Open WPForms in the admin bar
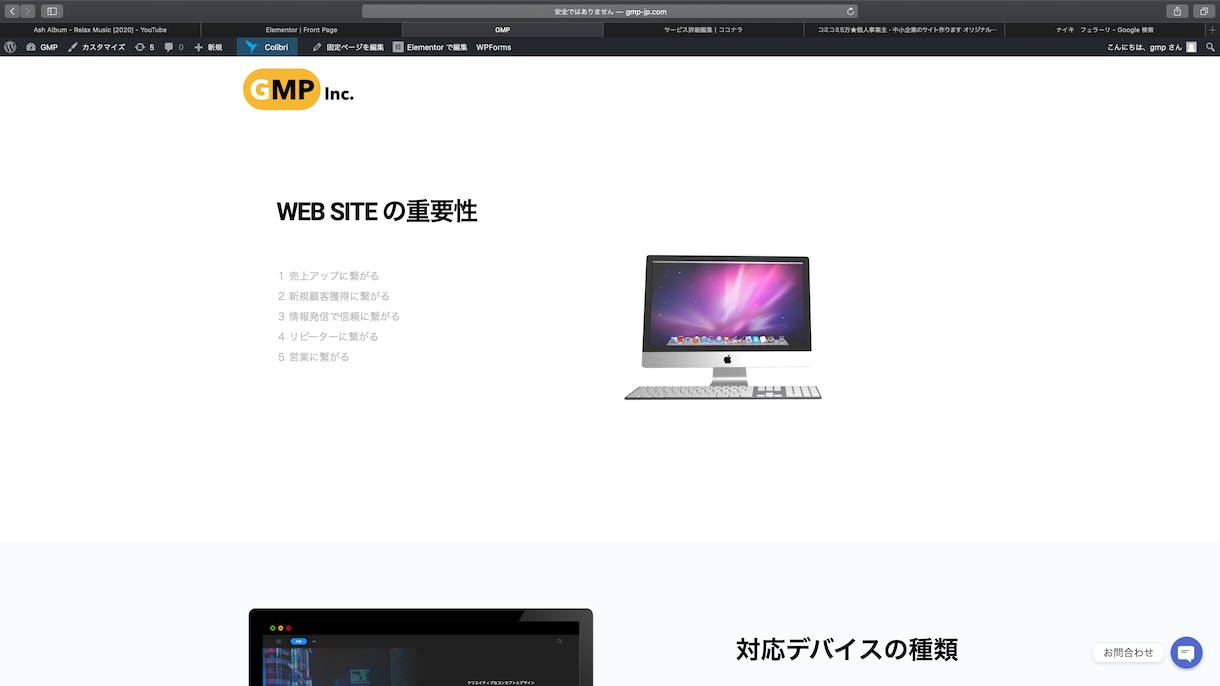 coord(493,47)
